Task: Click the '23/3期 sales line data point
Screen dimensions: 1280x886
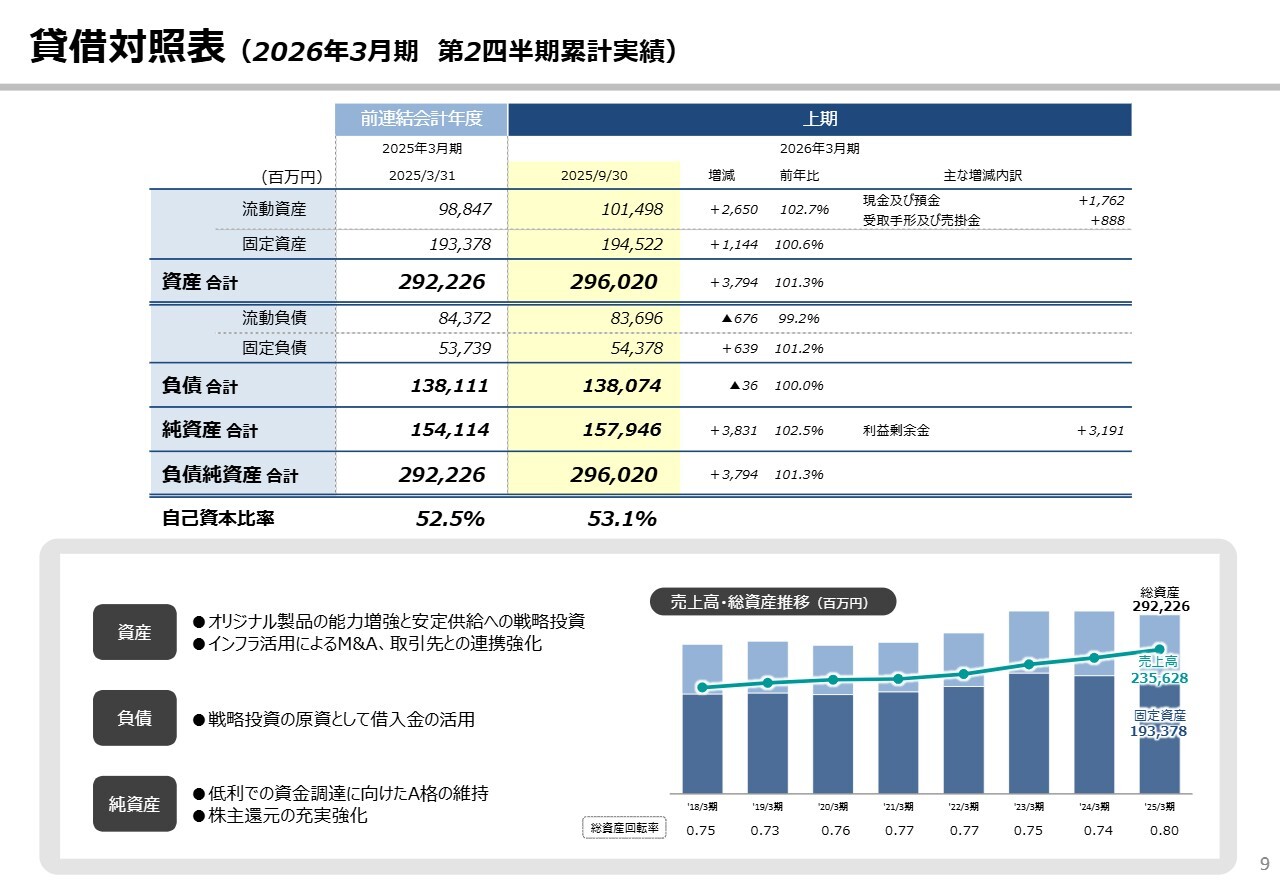Action: [1029, 664]
